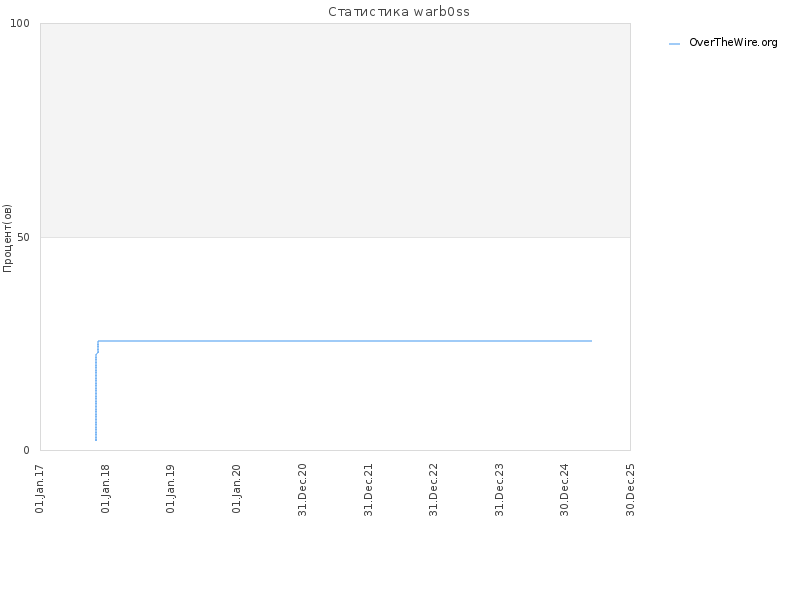Click the x-axis date 31.Dec.20
Image resolution: width=800 pixels, height=600 pixels.
point(302,490)
